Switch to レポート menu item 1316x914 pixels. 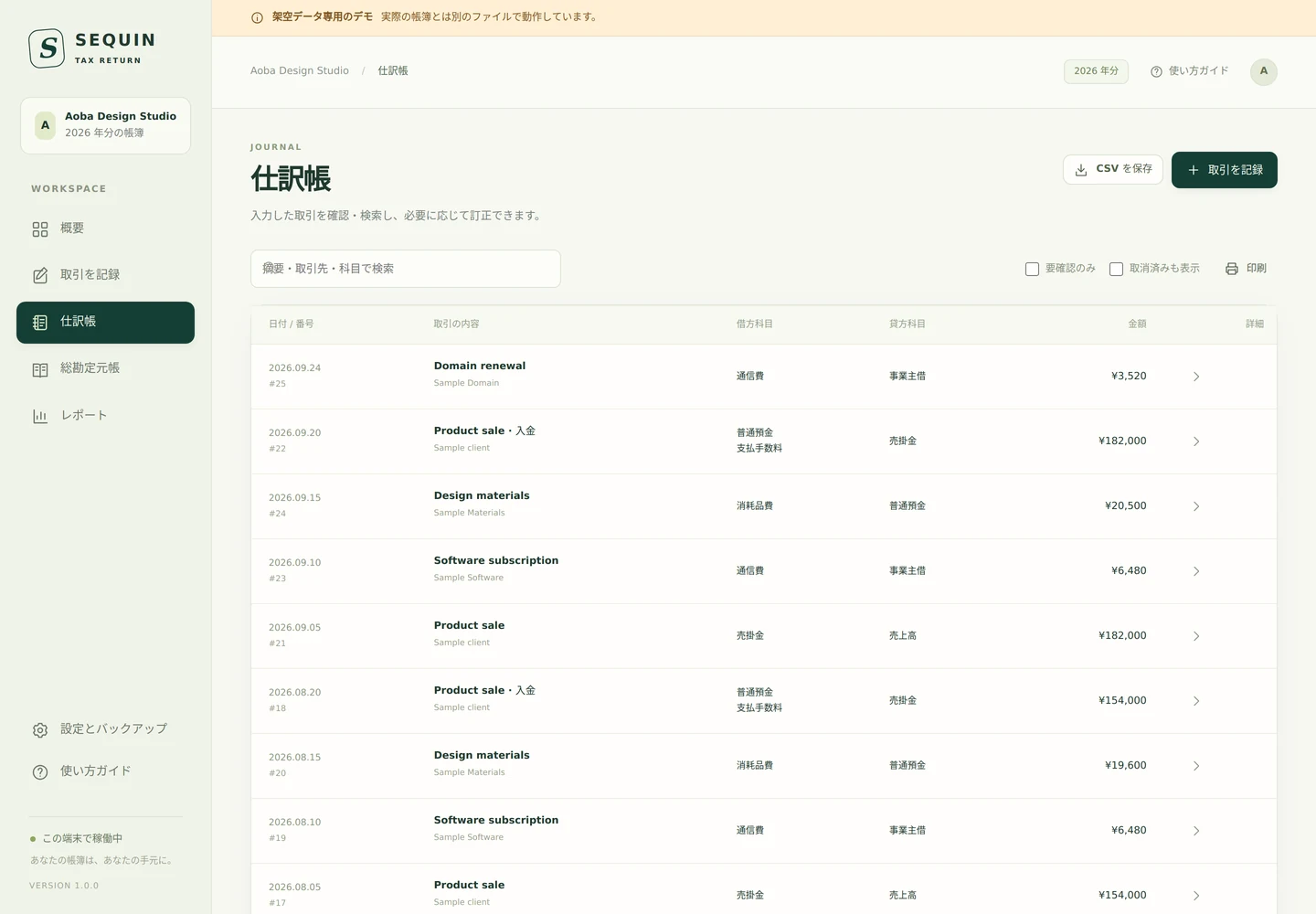pos(105,416)
